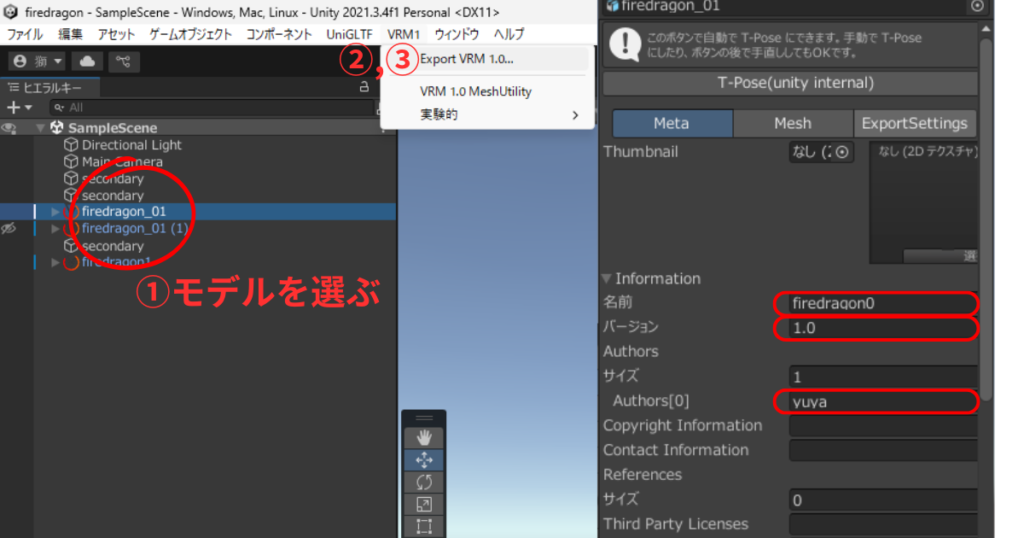Open the VRM1 menu
Screen dimensions: 1024x538
403,35
